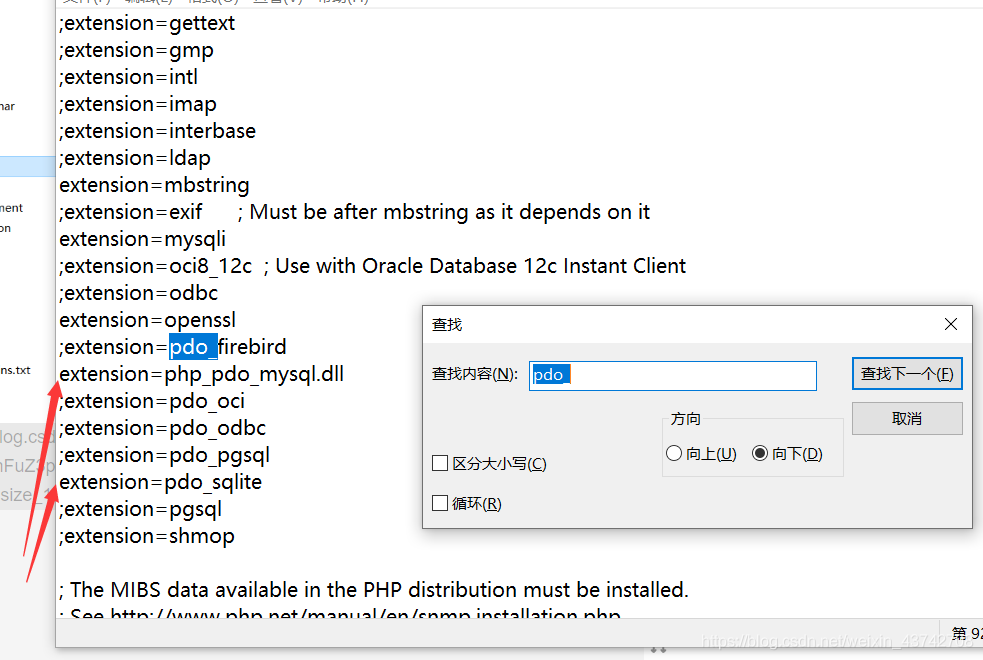Click the 查找下一个(F) find-next button

(906, 372)
